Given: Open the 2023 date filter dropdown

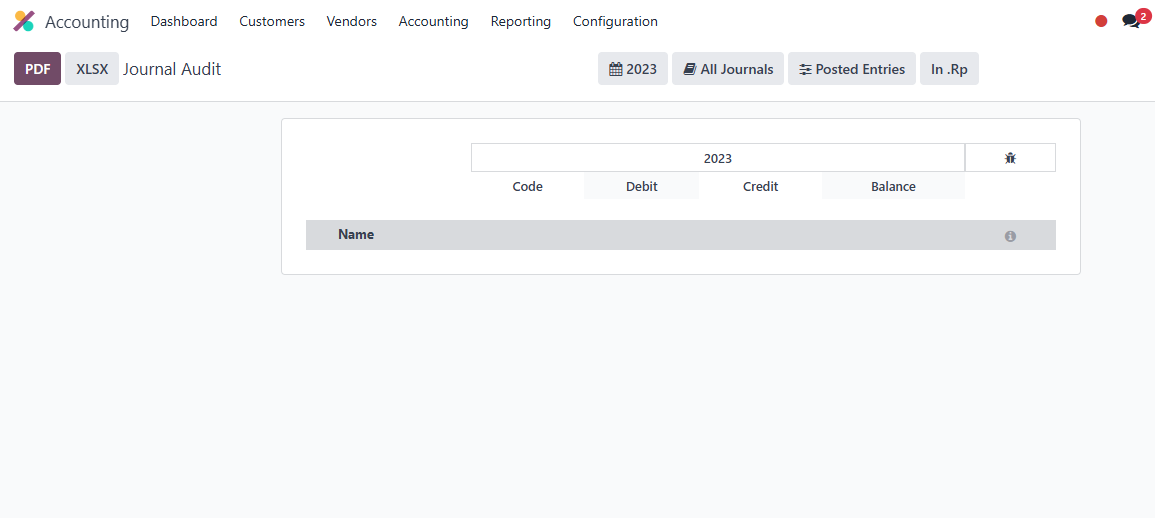Looking at the screenshot, I should [x=633, y=69].
